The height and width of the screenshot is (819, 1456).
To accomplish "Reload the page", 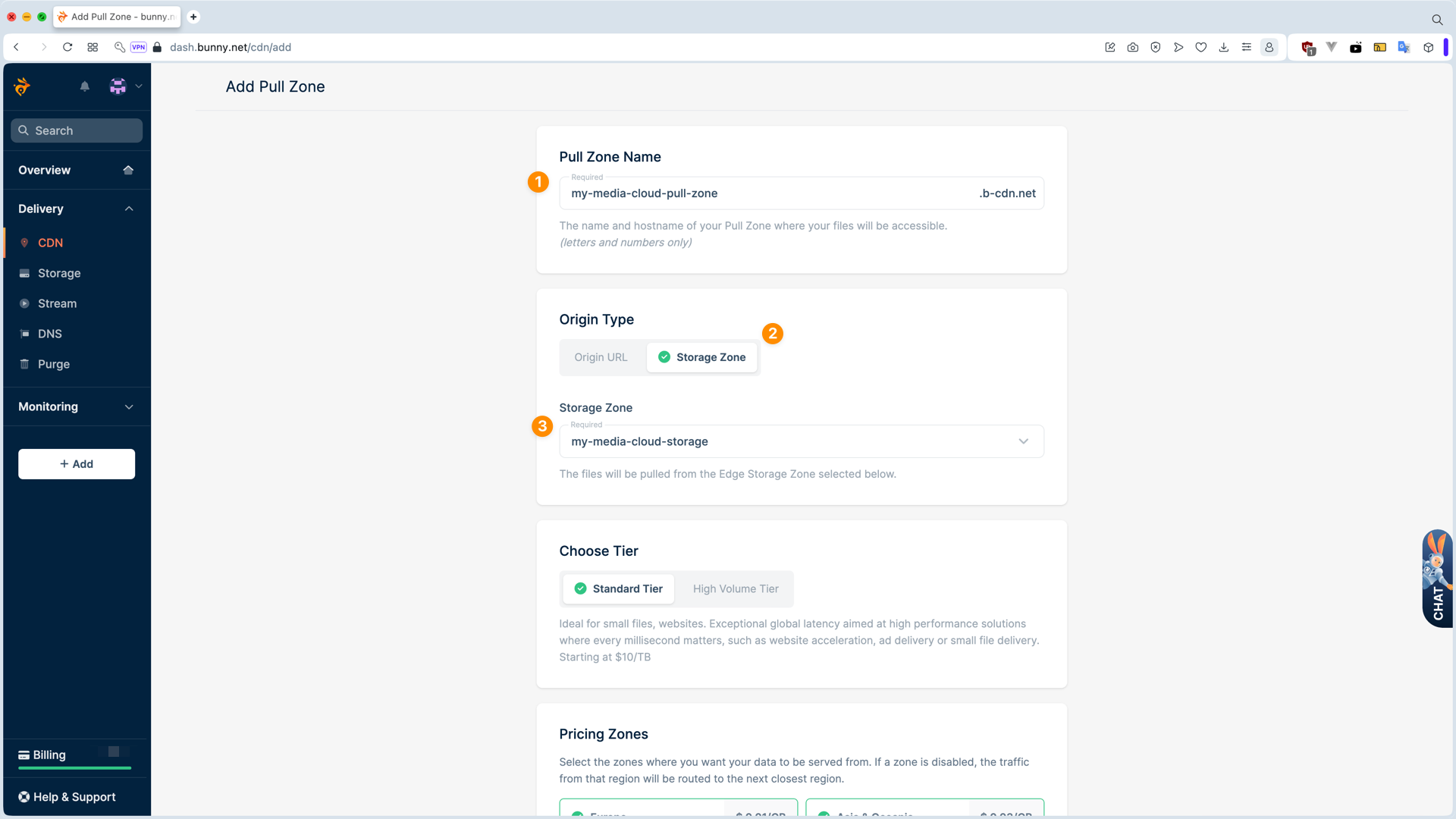I will pos(67,47).
